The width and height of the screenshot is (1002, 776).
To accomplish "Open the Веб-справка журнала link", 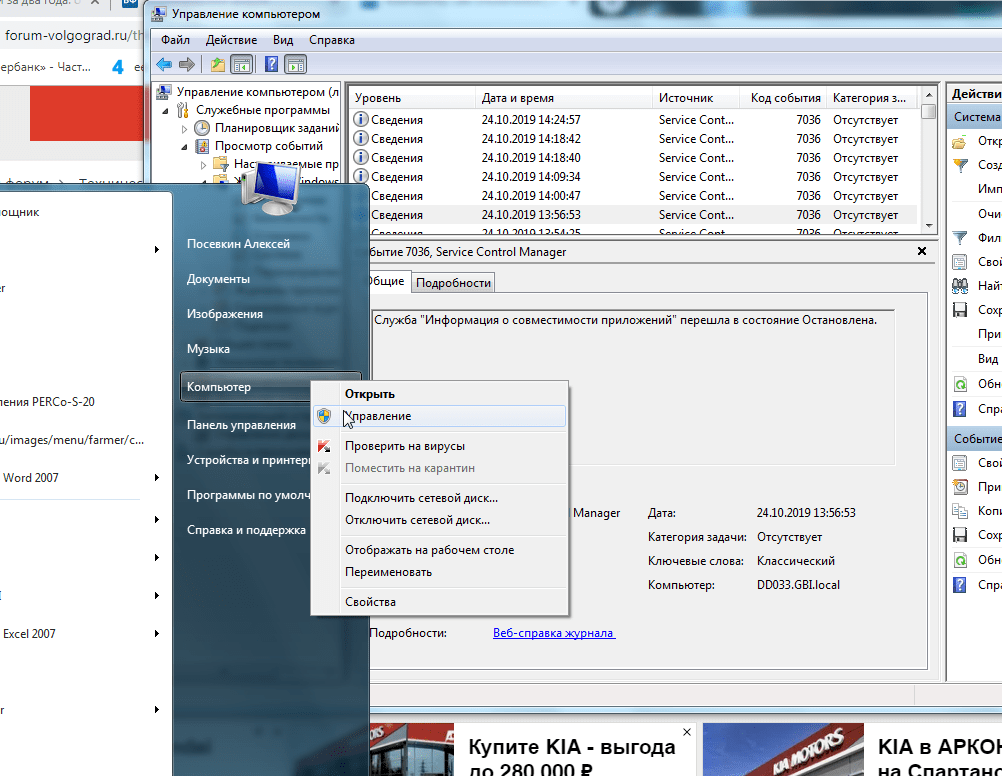I will pyautogui.click(x=554, y=633).
